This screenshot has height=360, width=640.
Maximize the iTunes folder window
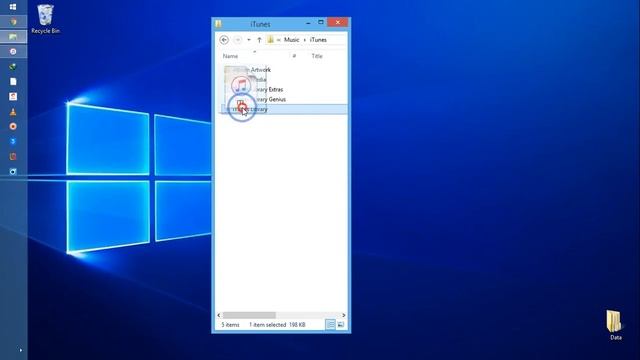(x=321, y=22)
